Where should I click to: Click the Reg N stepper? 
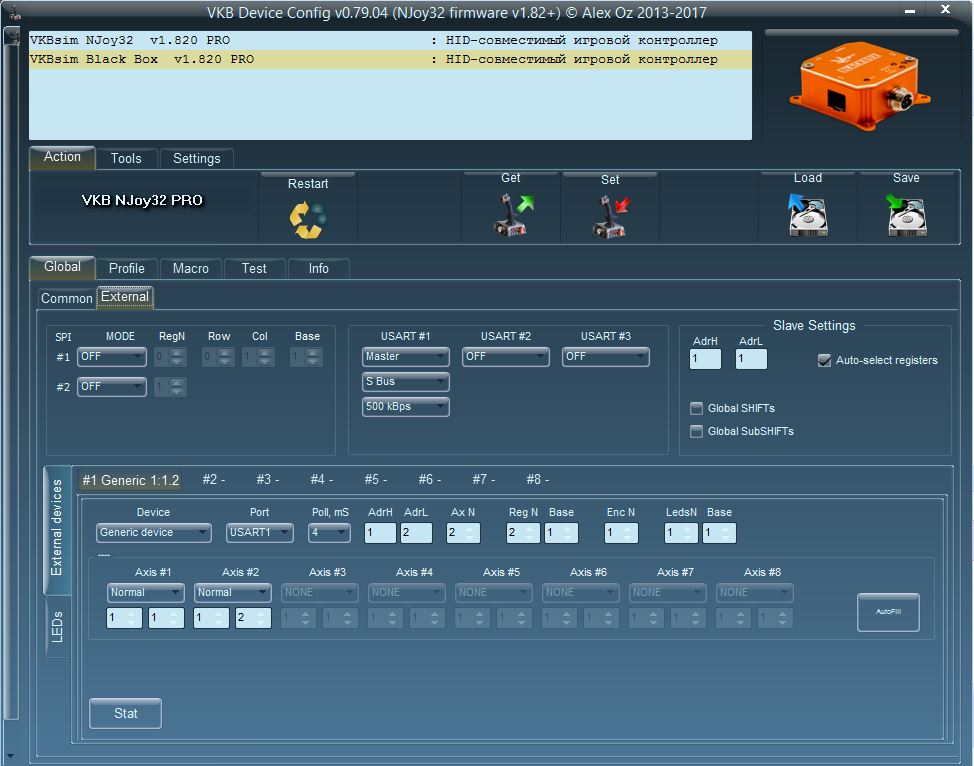click(x=523, y=533)
